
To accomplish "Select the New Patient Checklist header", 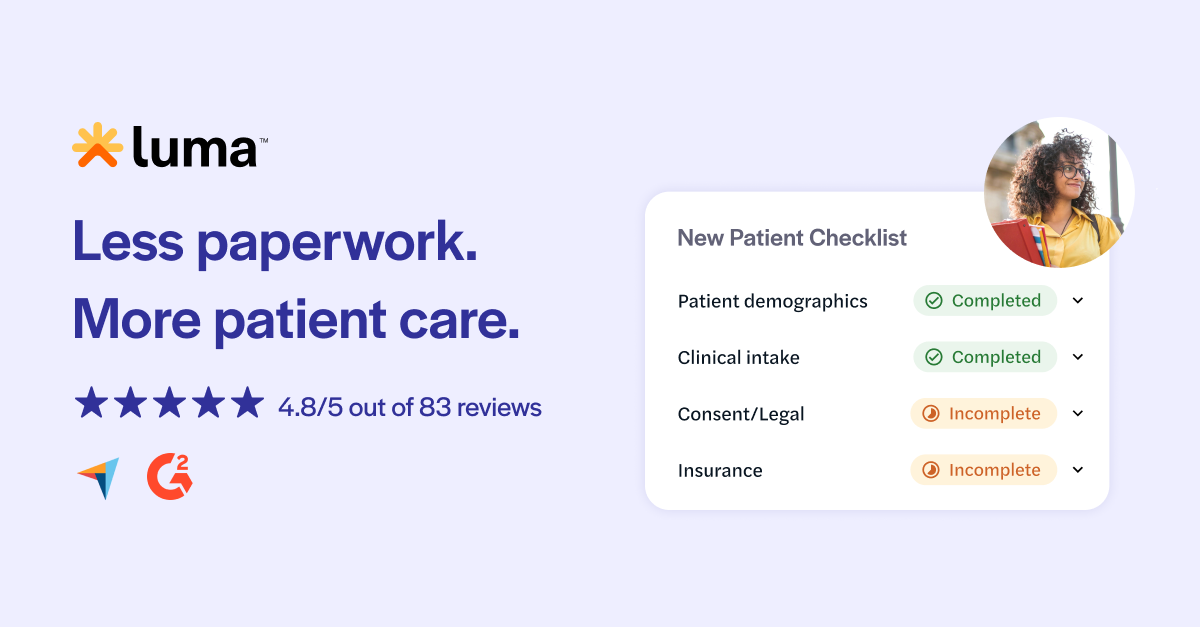I will [792, 238].
